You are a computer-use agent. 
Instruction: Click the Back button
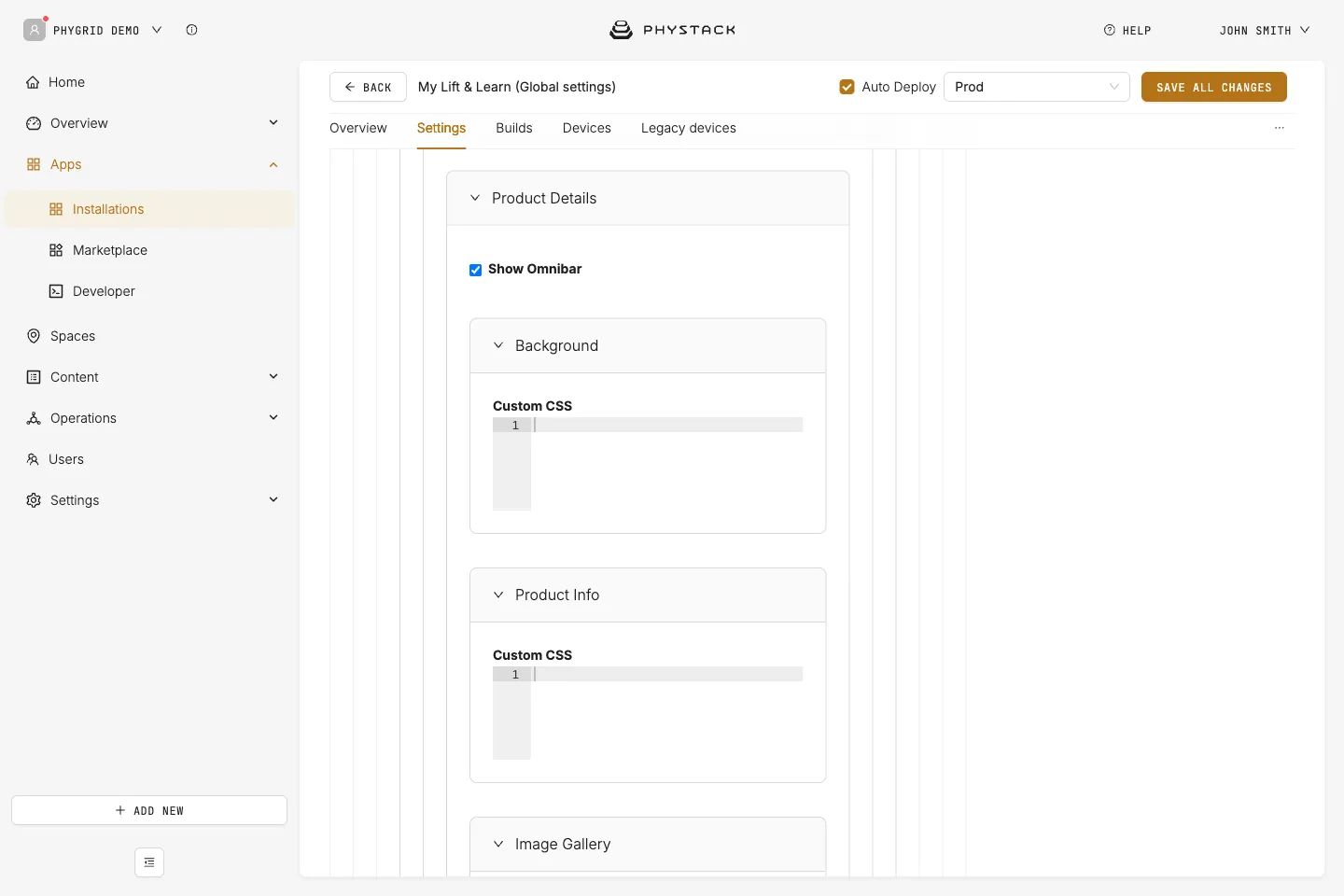coord(368,87)
